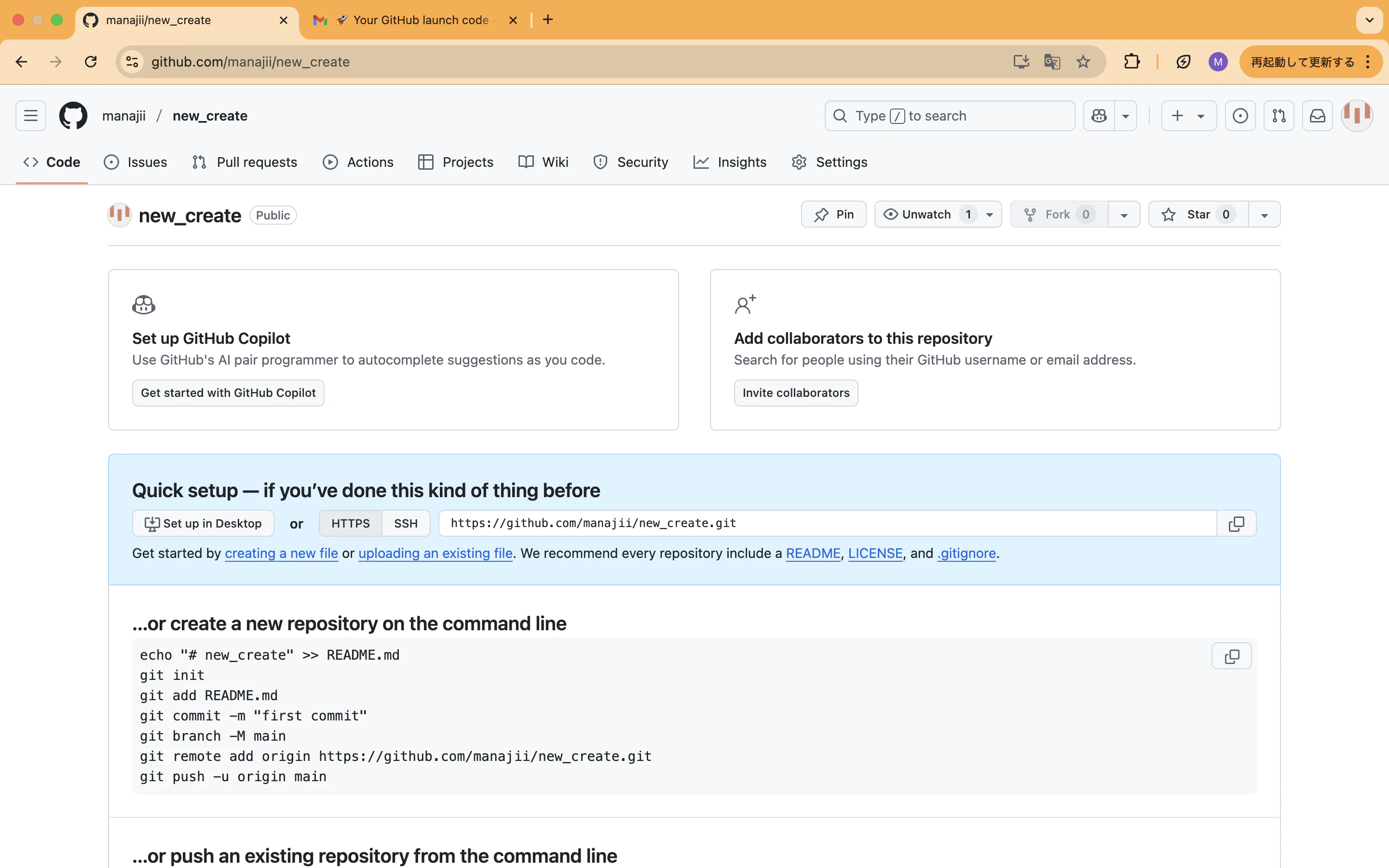Viewport: 1389px width, 868px height.
Task: Copy the new repository command block
Action: (x=1232, y=656)
